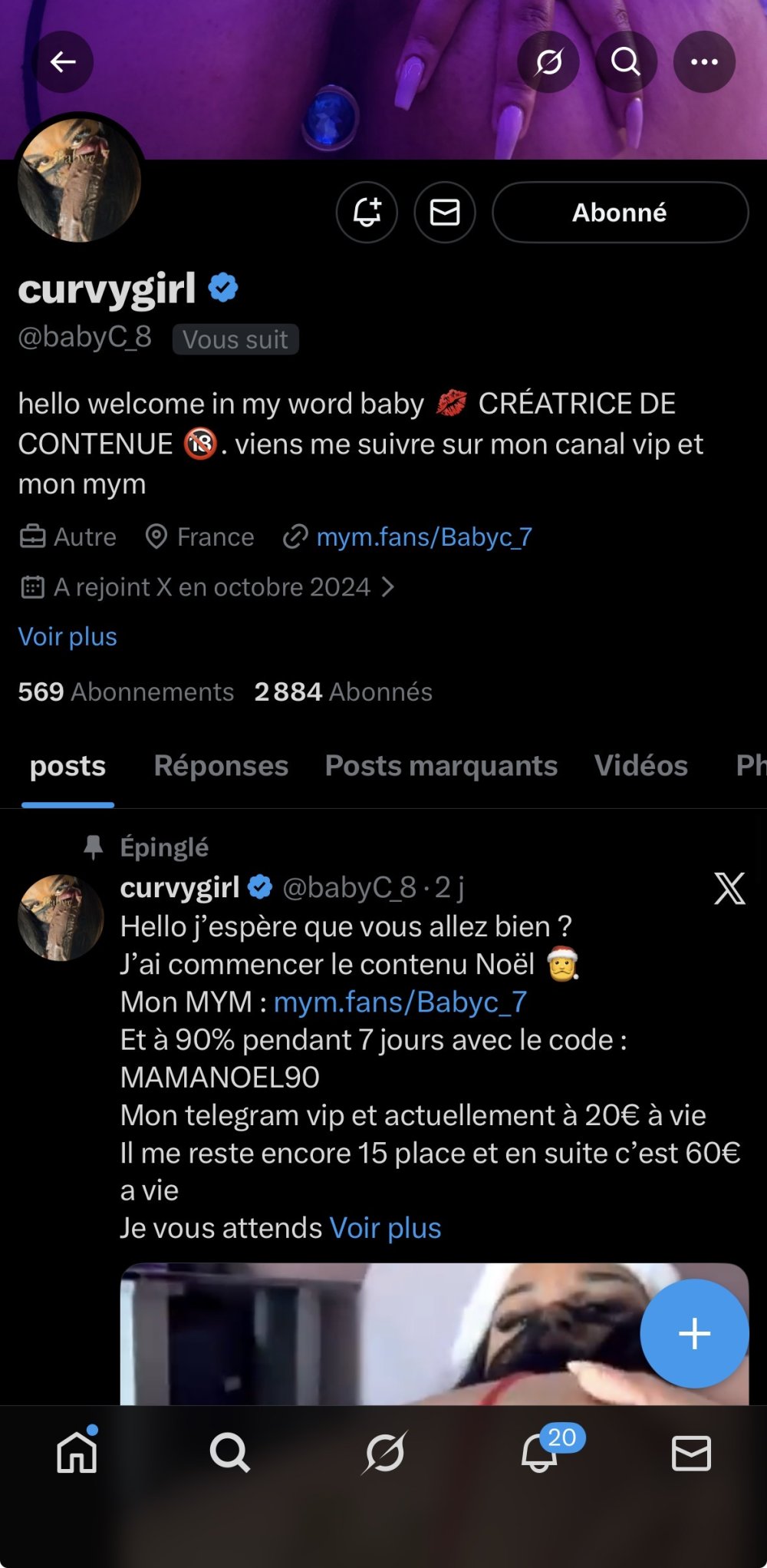Open the Vidéos tab
Viewport: 767px width, 1568px height.
tap(640, 766)
